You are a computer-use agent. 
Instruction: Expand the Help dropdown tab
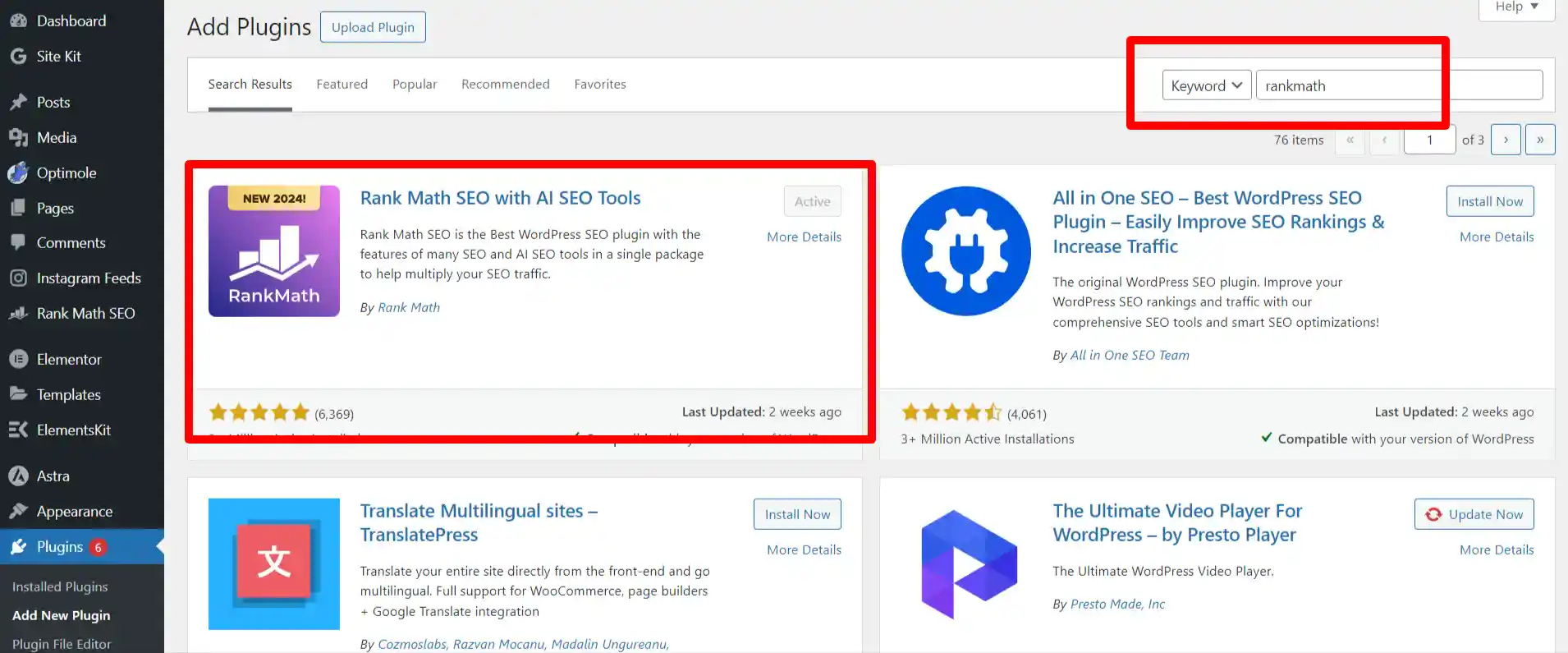(x=1516, y=7)
